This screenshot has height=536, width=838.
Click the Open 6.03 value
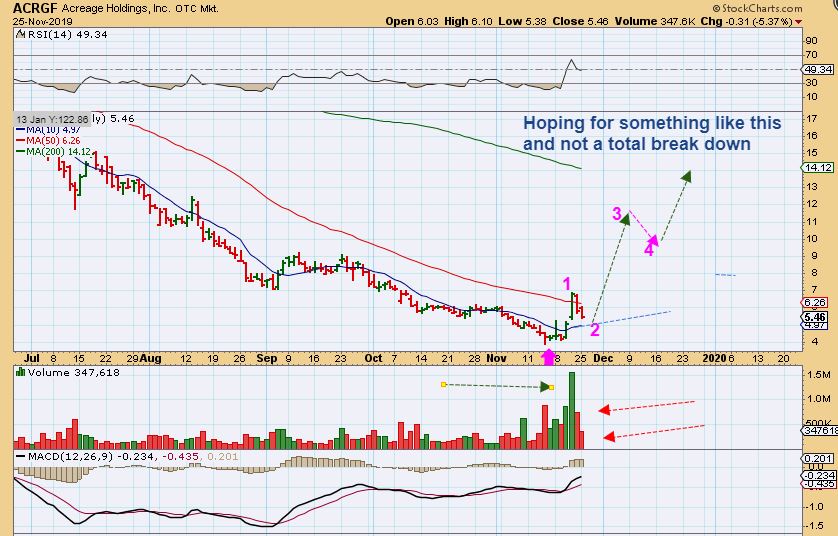pyautogui.click(x=412, y=21)
